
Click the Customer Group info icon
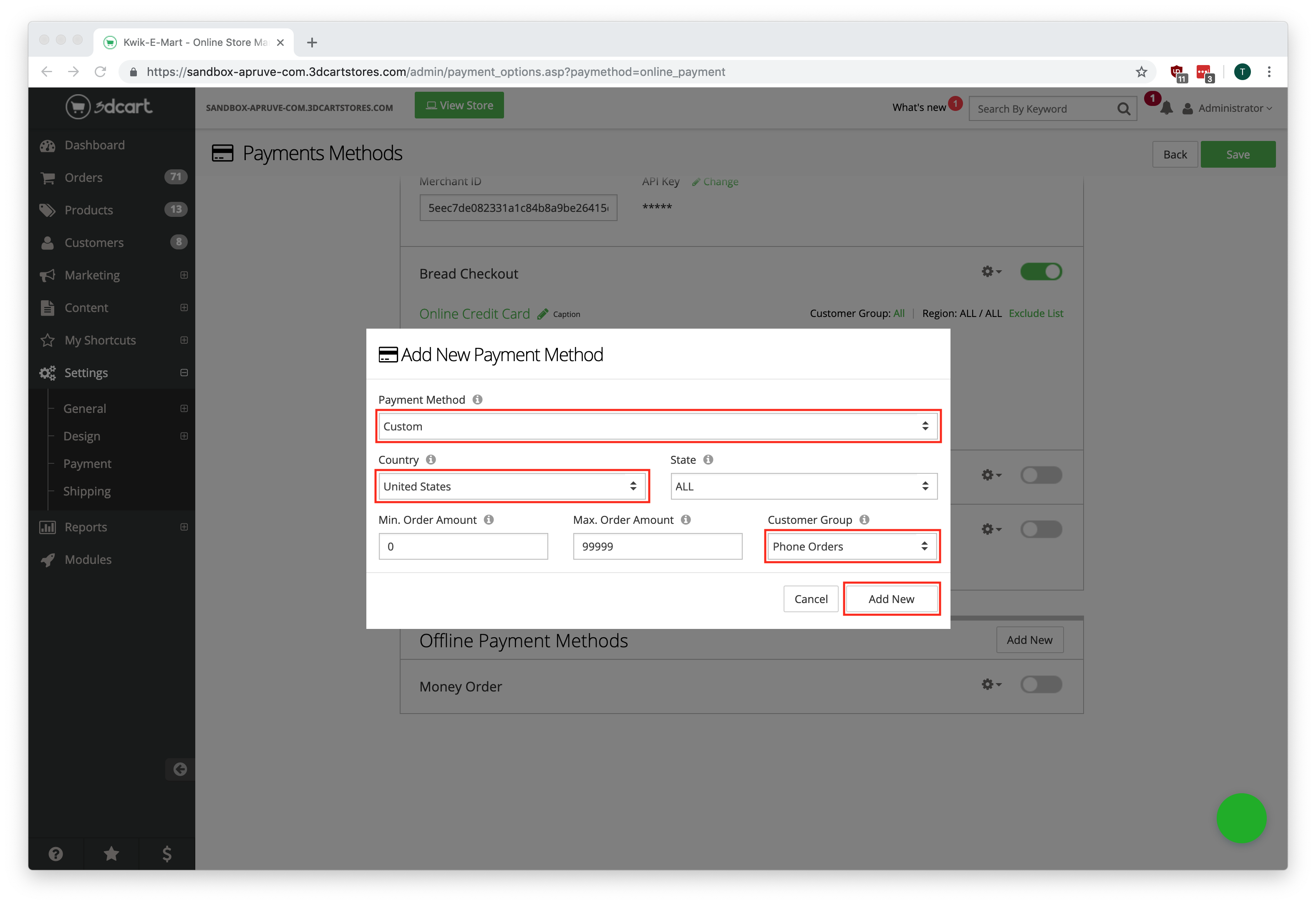[864, 520]
